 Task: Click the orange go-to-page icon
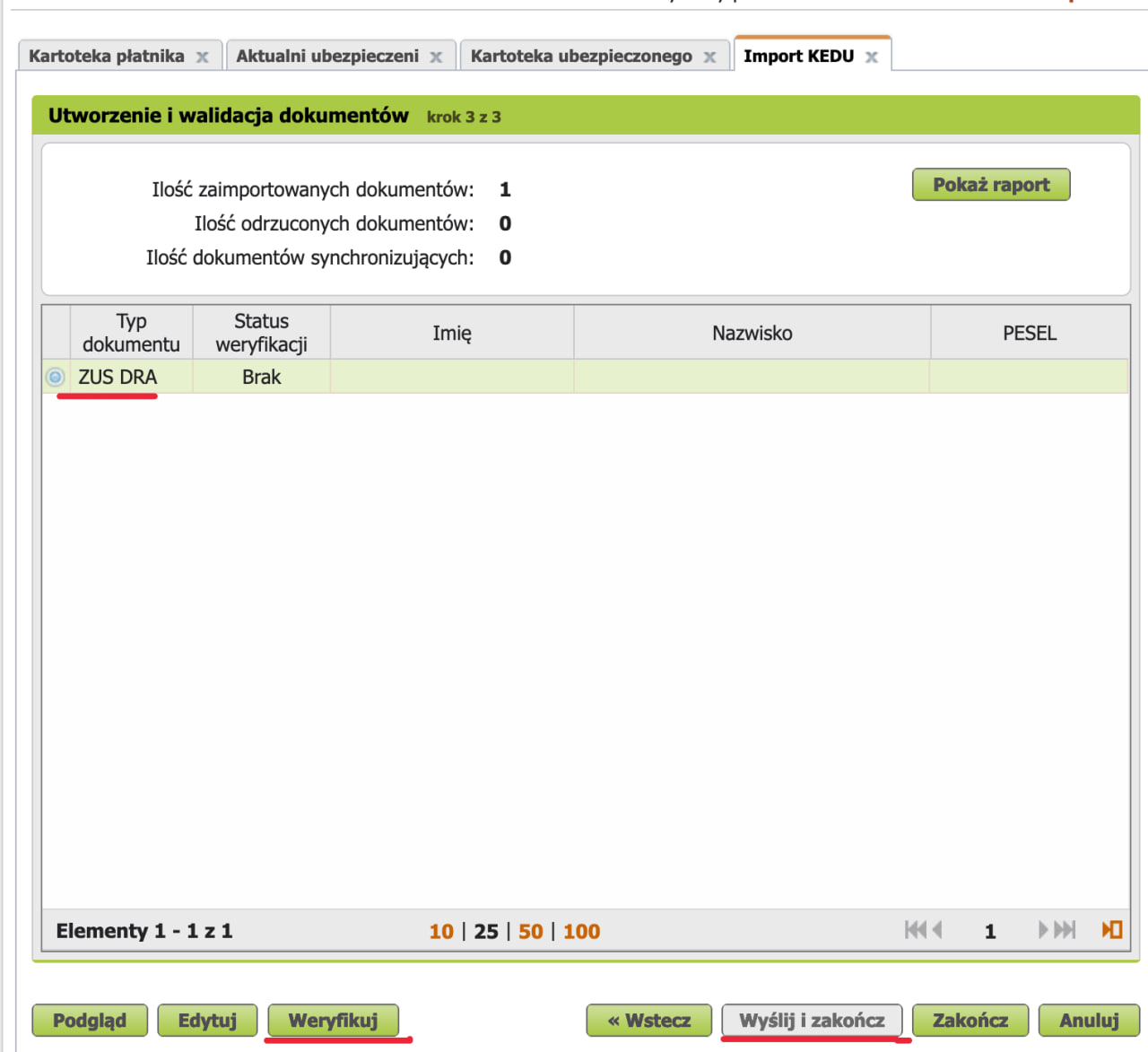pyautogui.click(x=1112, y=930)
